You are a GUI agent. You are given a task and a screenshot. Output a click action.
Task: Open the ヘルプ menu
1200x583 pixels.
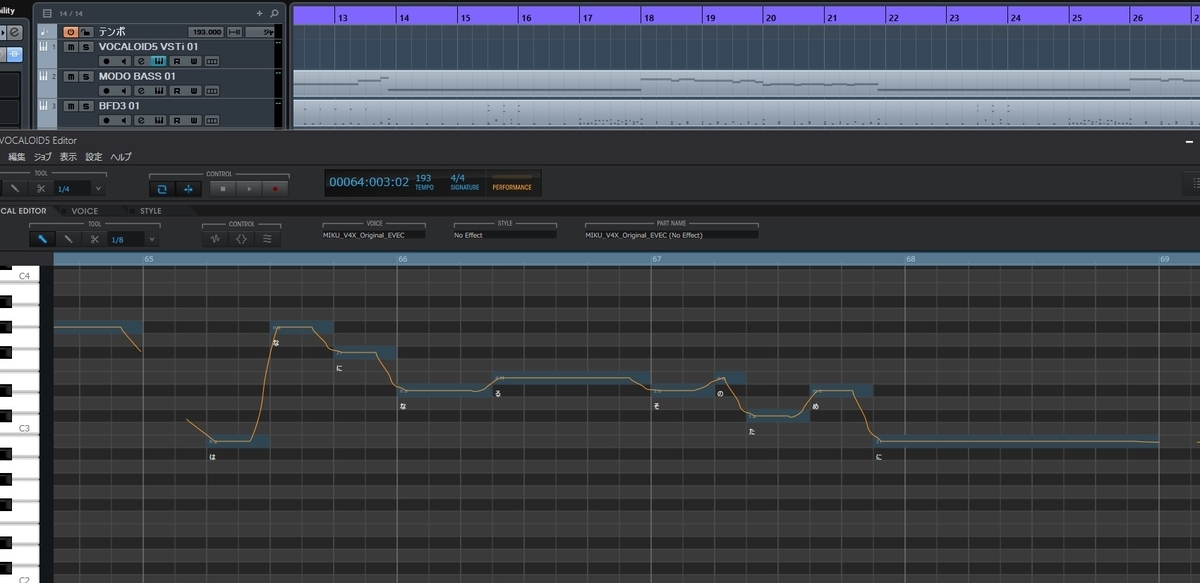click(120, 157)
